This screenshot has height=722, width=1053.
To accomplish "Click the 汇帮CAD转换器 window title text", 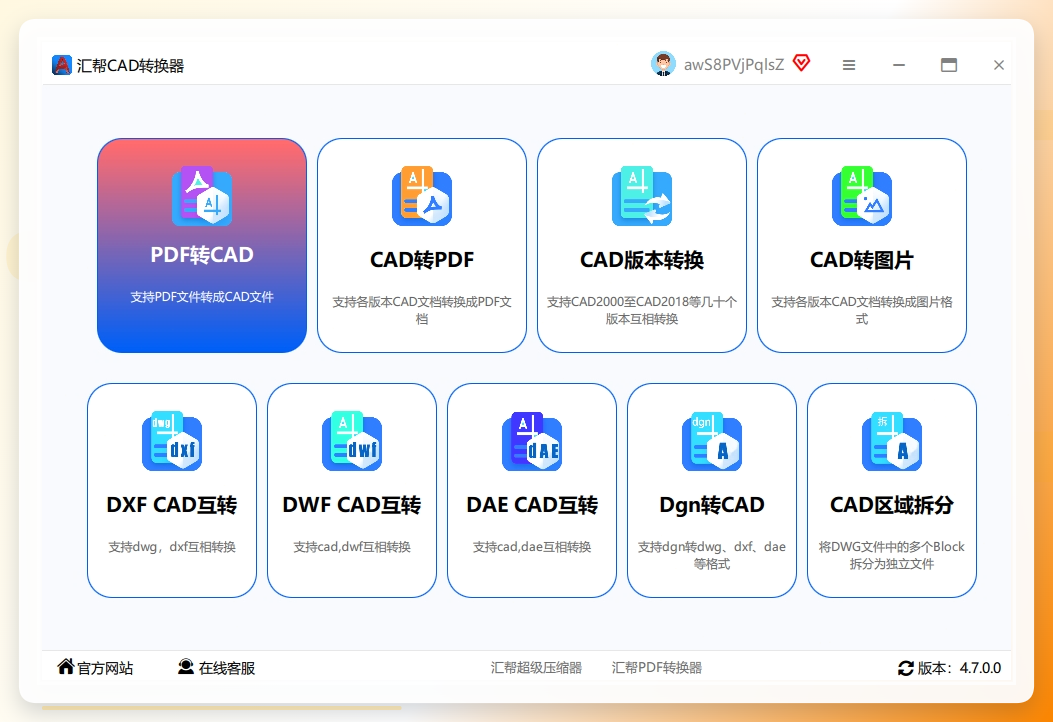I will (130, 66).
